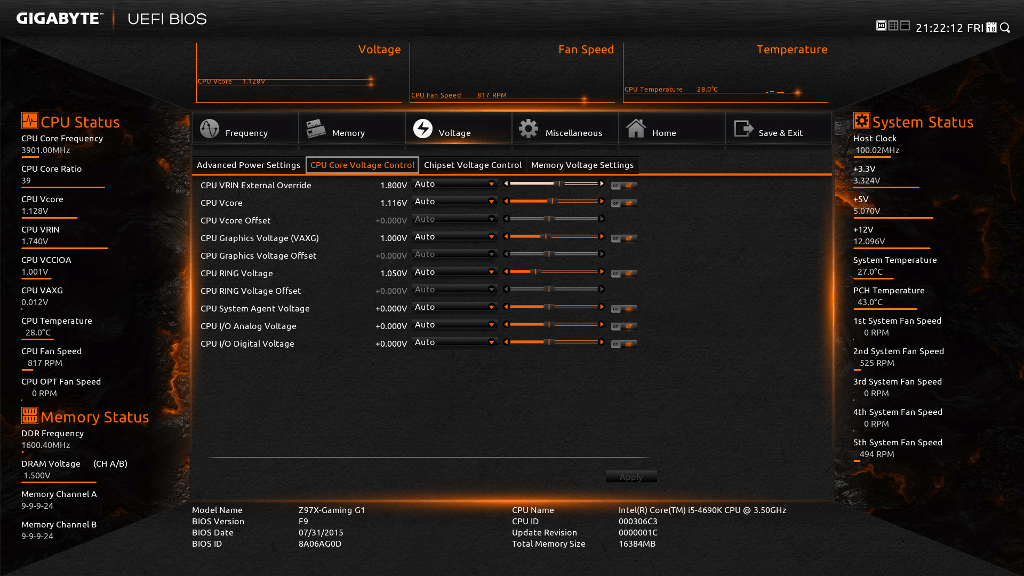The image size is (1024, 576).
Task: Select the CPU Core Voltage Control tab
Action: [x=362, y=165]
